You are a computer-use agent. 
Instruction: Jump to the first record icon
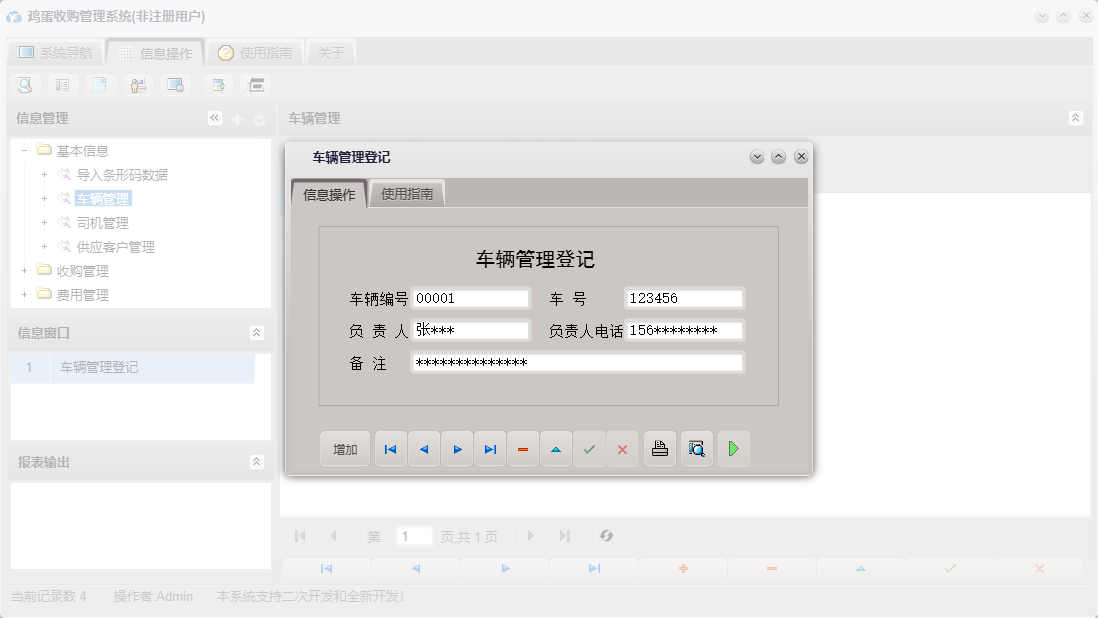[390, 448]
